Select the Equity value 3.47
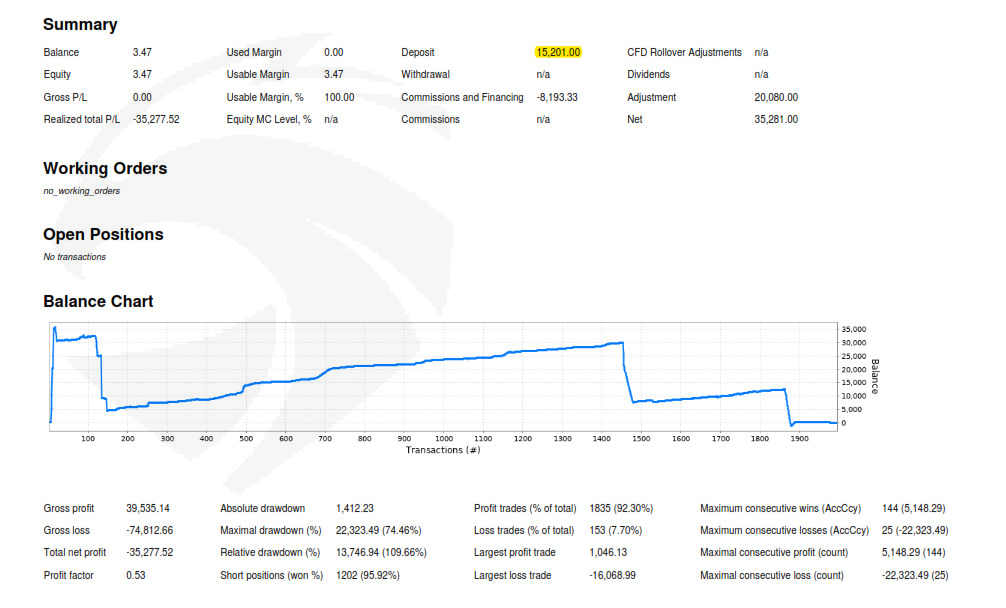 click(142, 74)
